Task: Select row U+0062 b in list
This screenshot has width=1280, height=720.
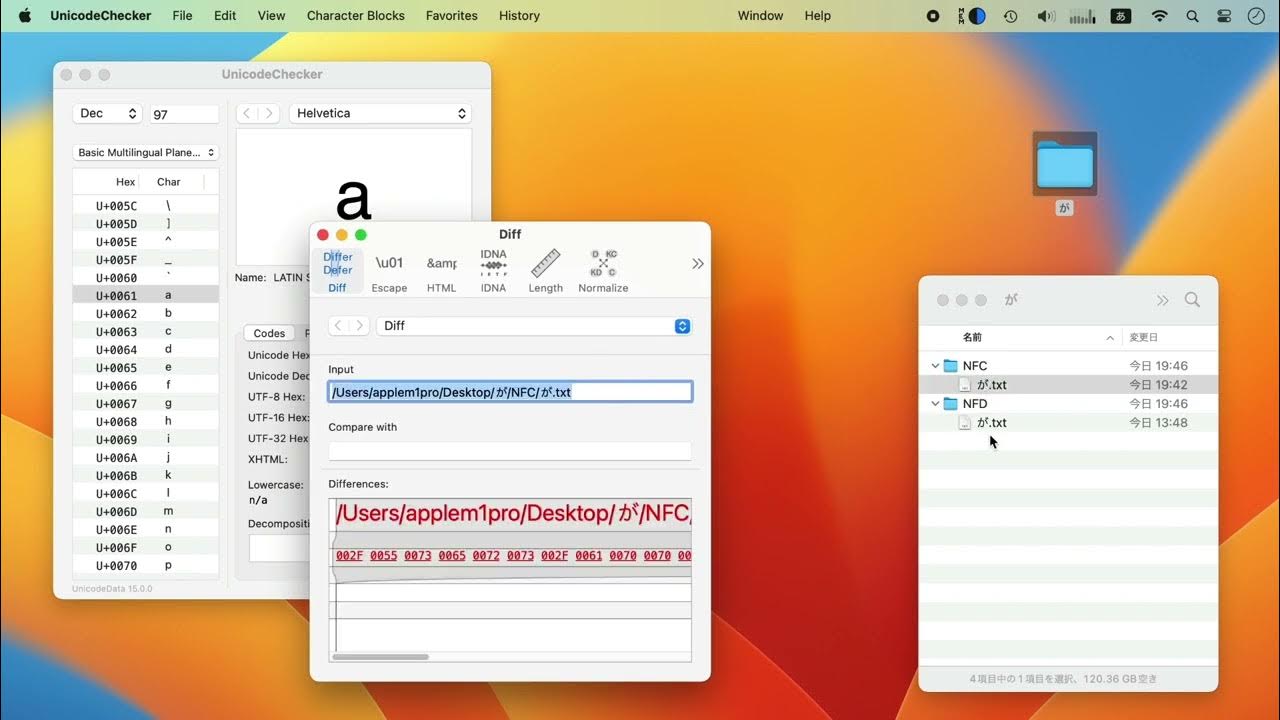Action: (146, 313)
